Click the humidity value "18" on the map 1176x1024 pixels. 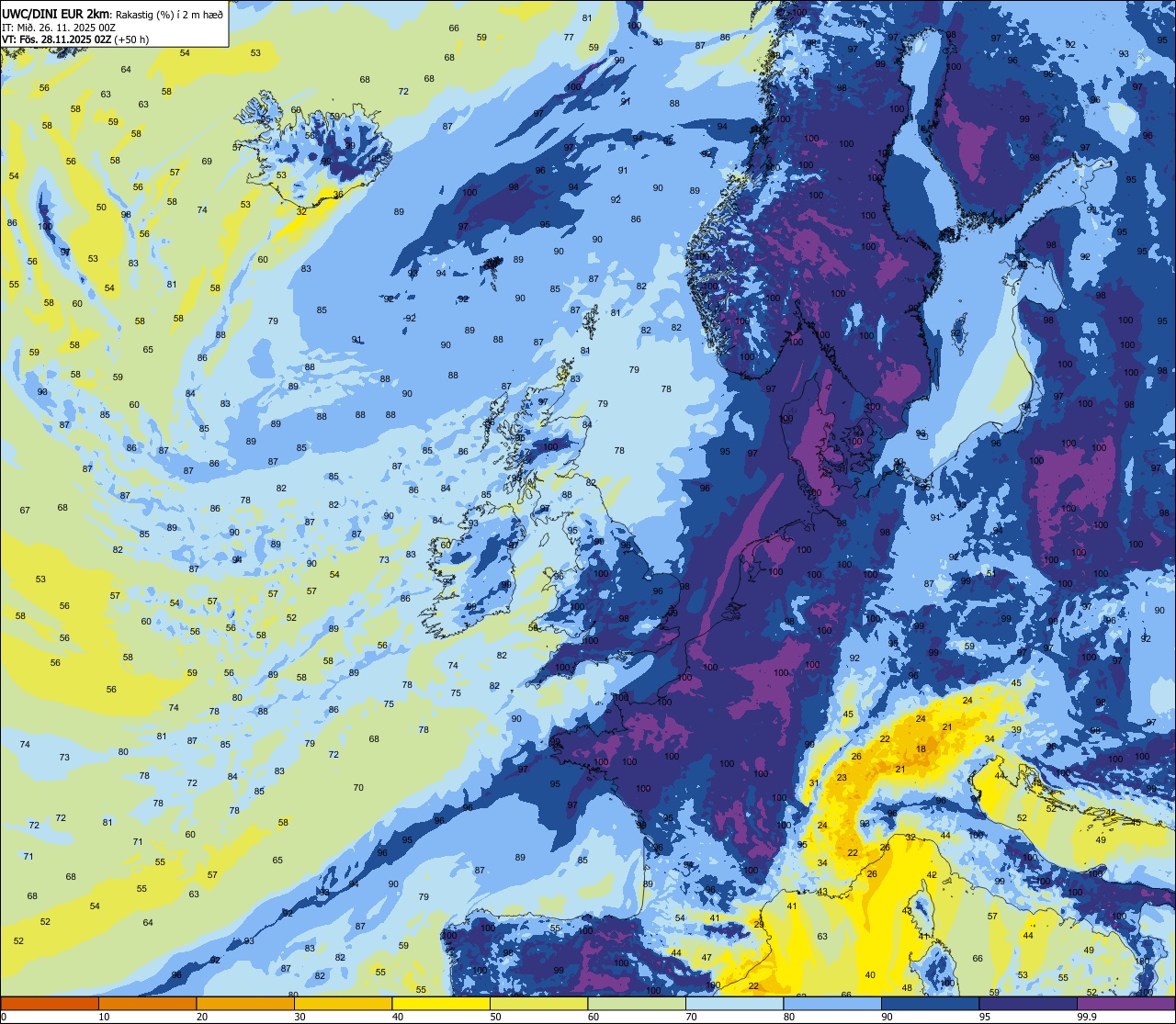[921, 749]
